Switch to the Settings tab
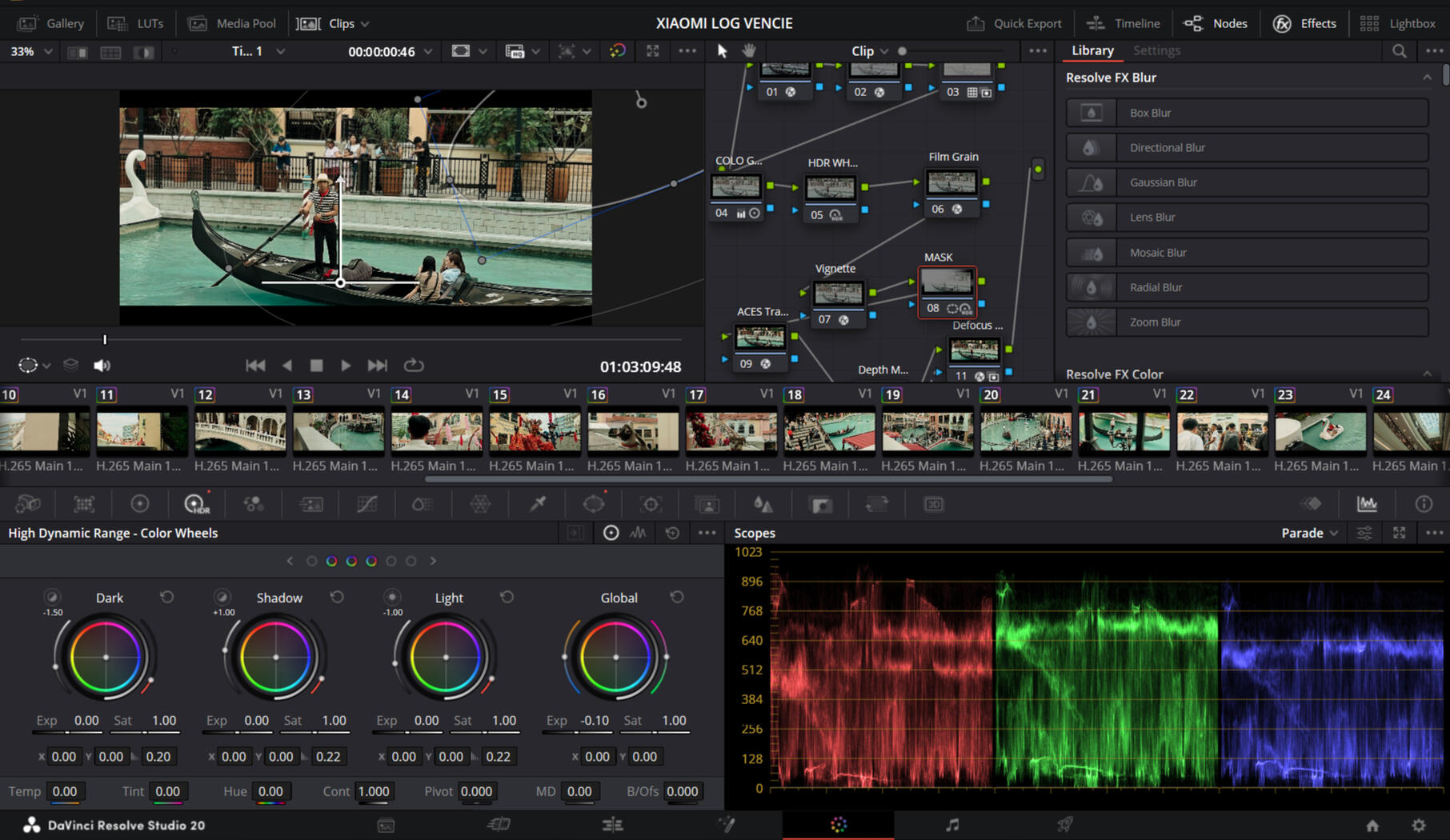 pos(1156,50)
